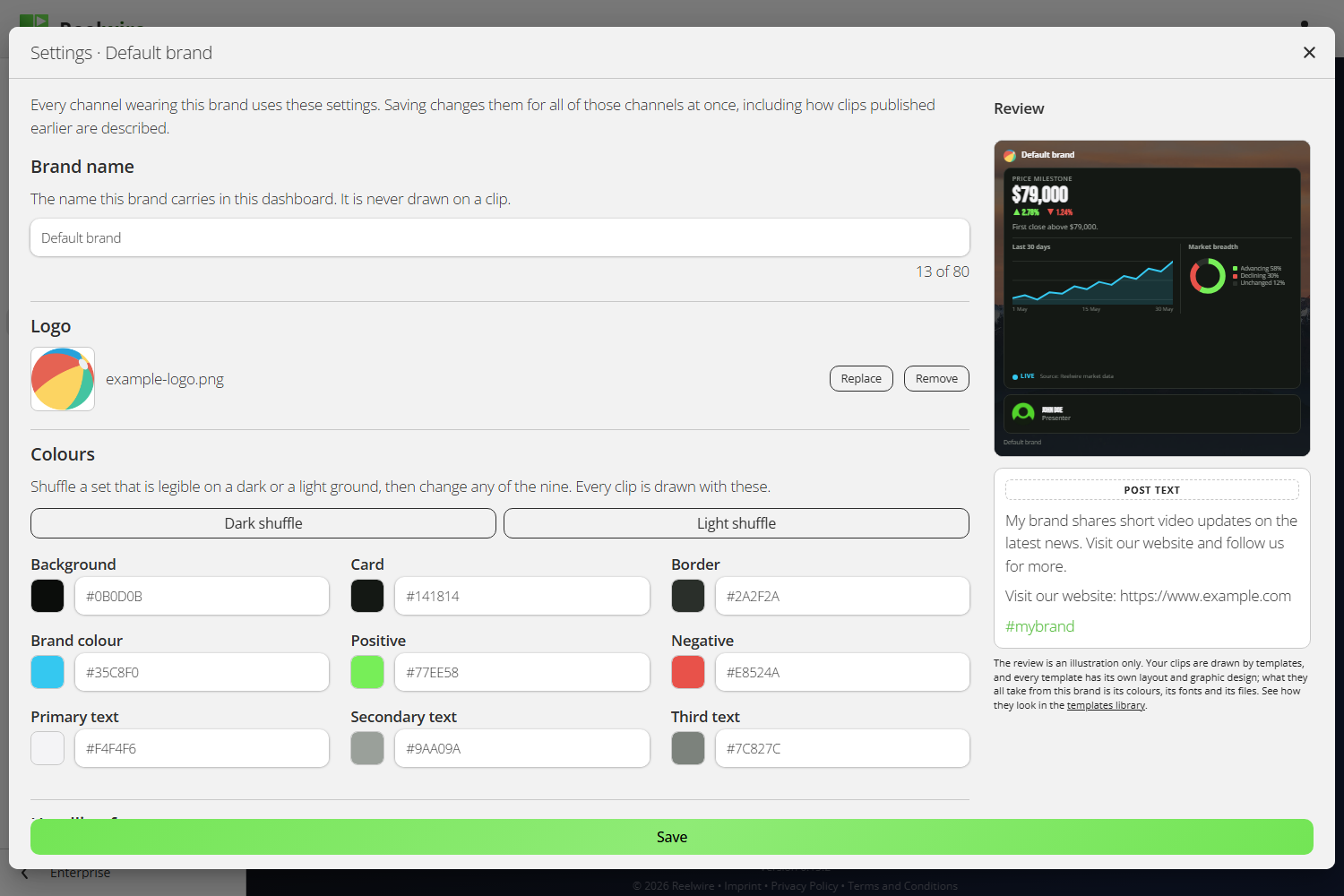The width and height of the screenshot is (1344, 896).
Task: Edit the Primary text hex field #F4F4F6
Action: [x=202, y=748]
